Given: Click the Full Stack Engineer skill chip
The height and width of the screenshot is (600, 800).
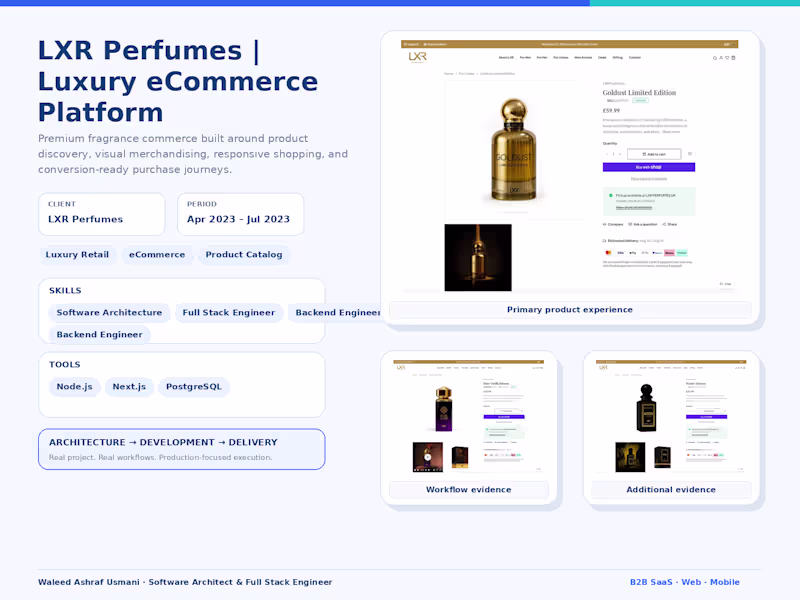Looking at the screenshot, I should click(229, 312).
